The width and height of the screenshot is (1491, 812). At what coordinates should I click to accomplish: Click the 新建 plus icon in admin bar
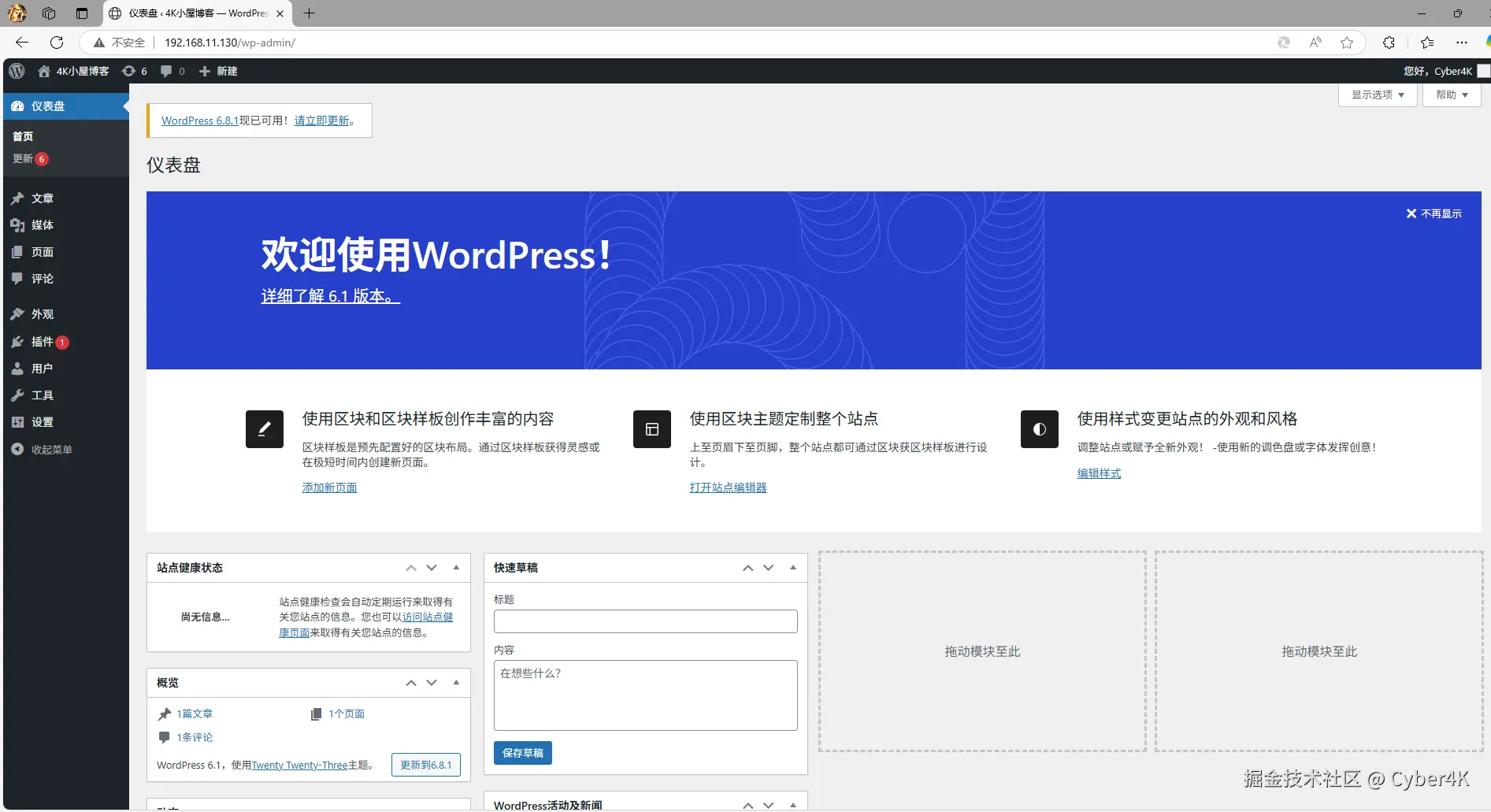205,71
